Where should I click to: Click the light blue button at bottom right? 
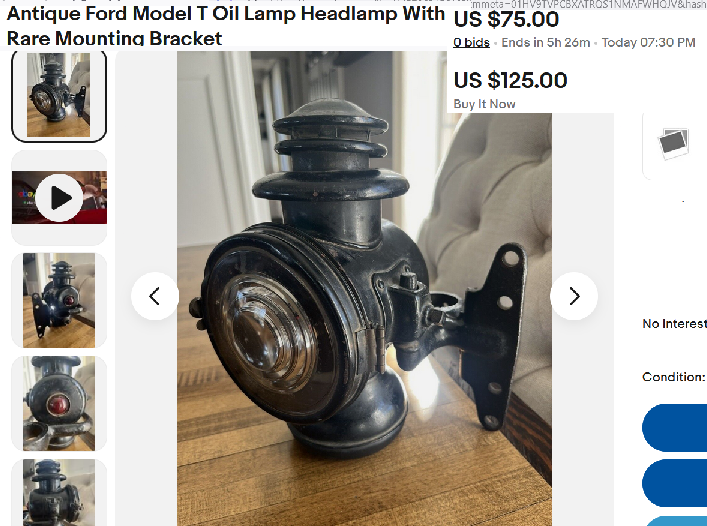pos(675,521)
